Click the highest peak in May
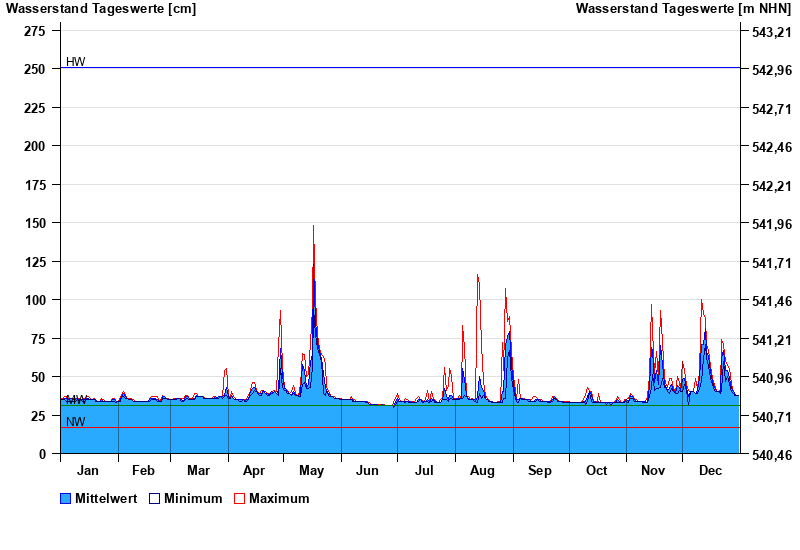 point(313,227)
